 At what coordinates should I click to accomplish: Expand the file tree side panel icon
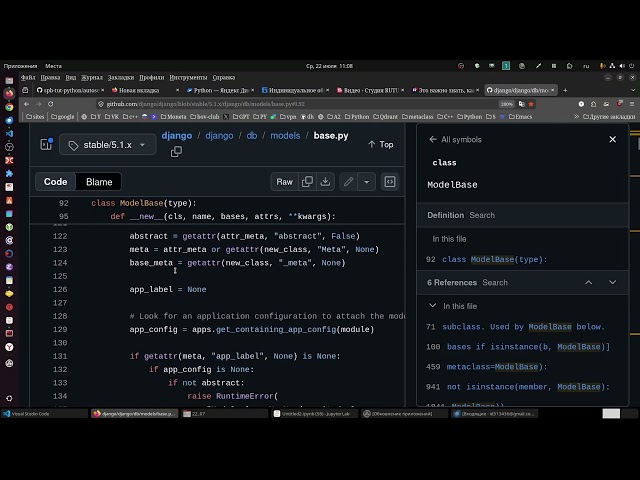(46, 144)
